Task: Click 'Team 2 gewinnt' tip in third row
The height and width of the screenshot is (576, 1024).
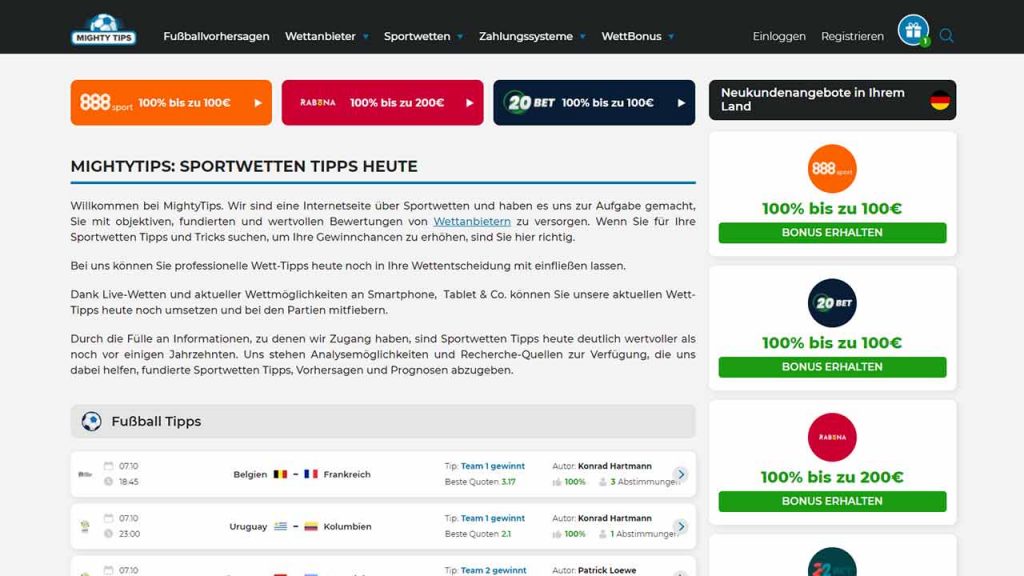Action: [x=493, y=570]
